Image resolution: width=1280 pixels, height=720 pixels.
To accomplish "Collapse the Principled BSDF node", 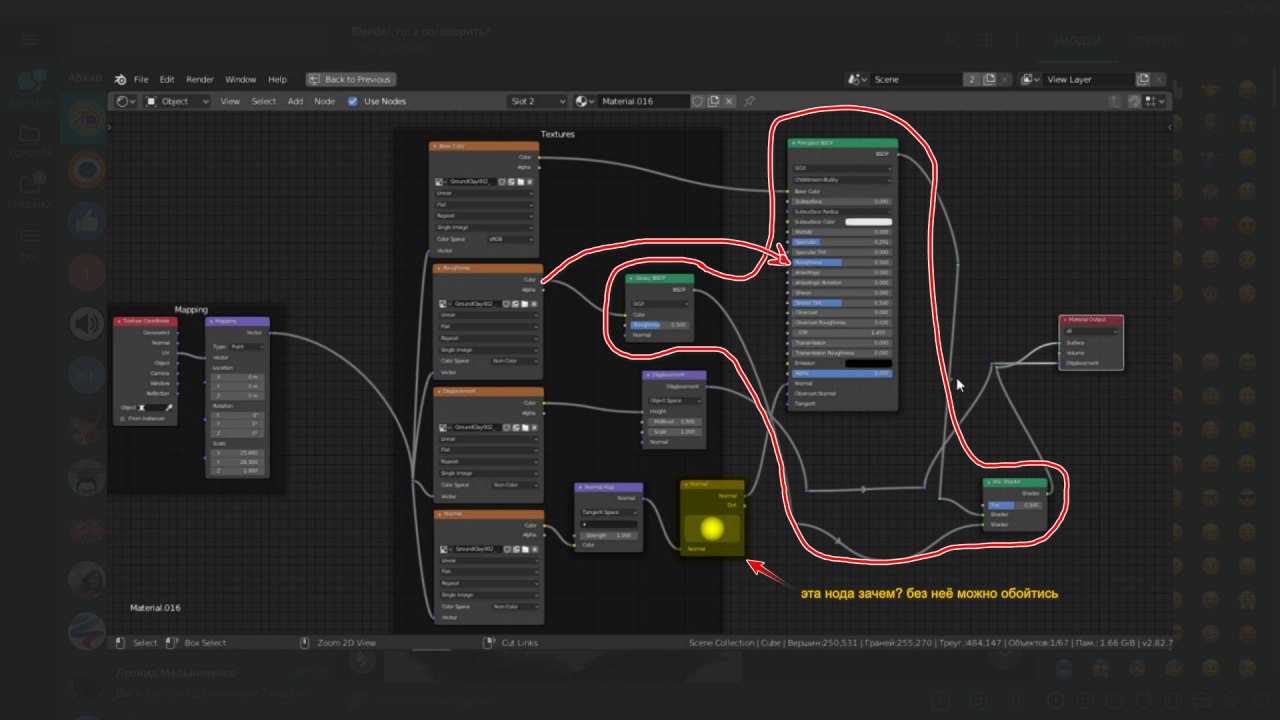I will pos(794,143).
